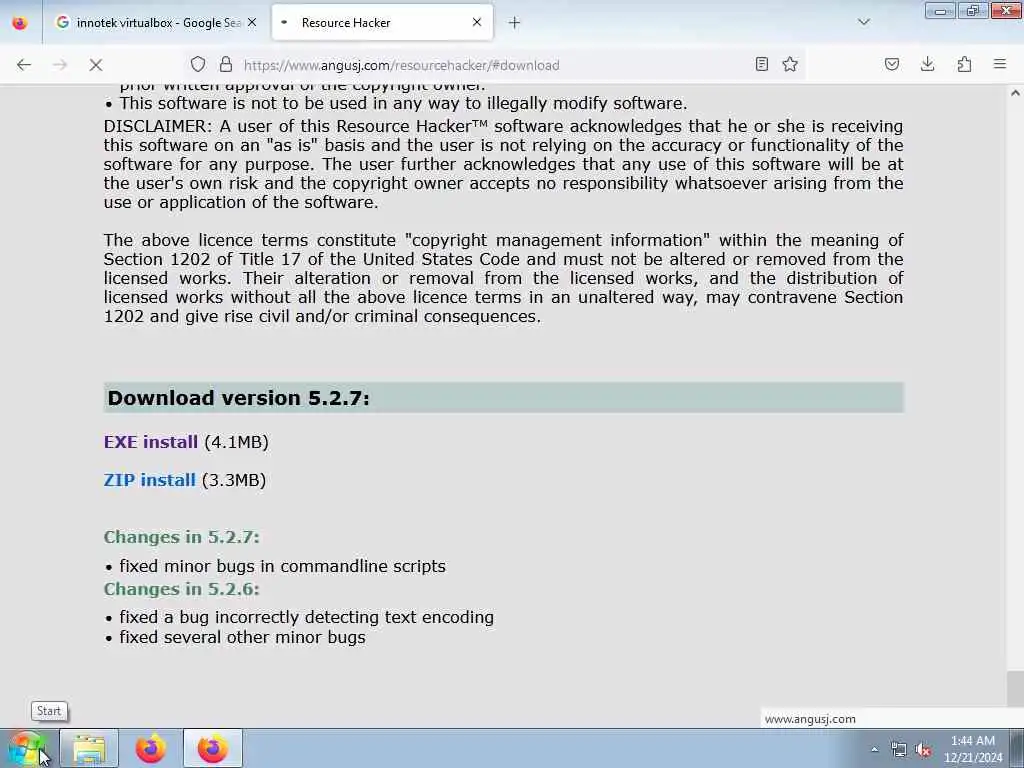Image resolution: width=1024 pixels, height=768 pixels.
Task: Open the Windows Start menu
Action: click(x=26, y=748)
